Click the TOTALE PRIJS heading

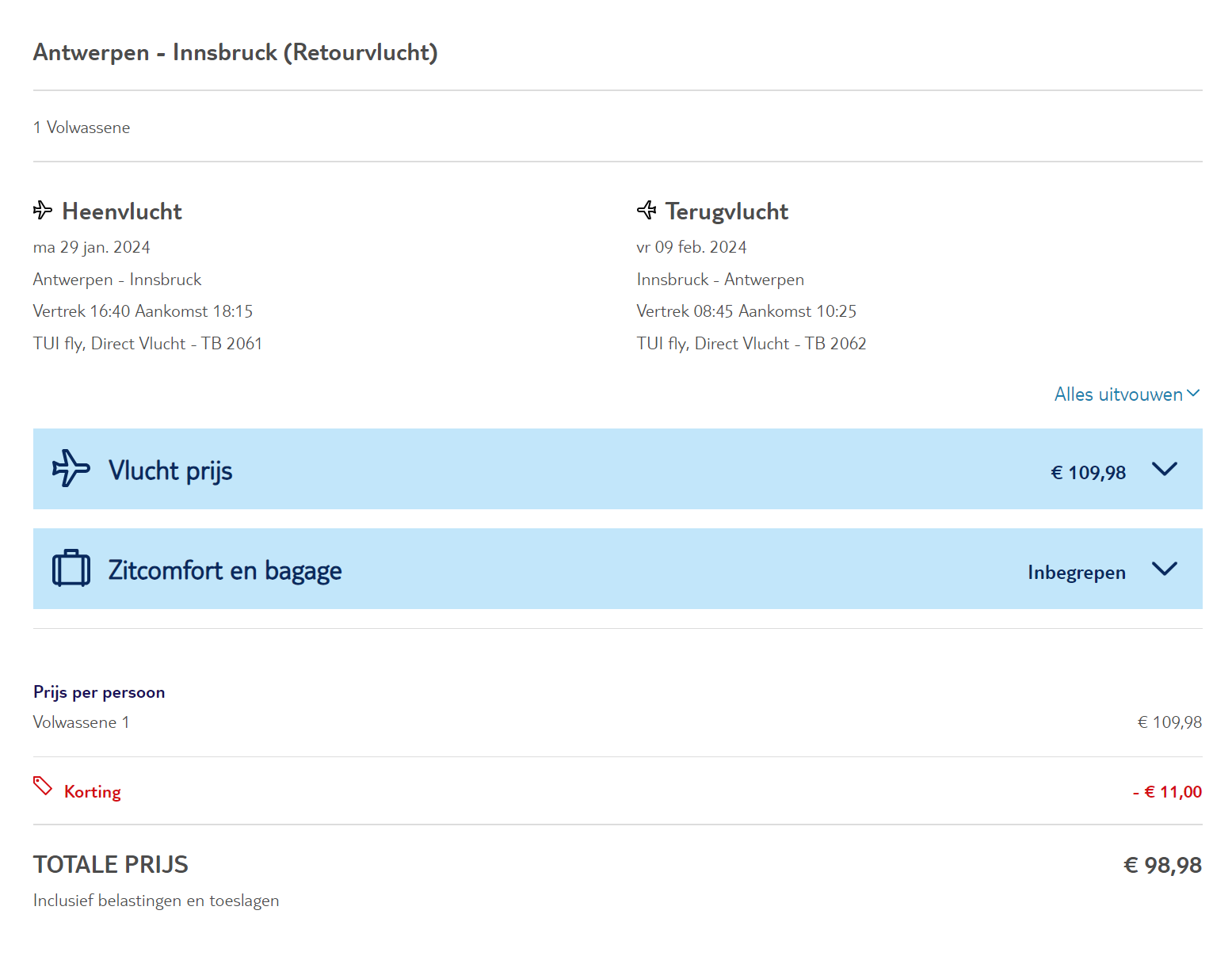111,864
